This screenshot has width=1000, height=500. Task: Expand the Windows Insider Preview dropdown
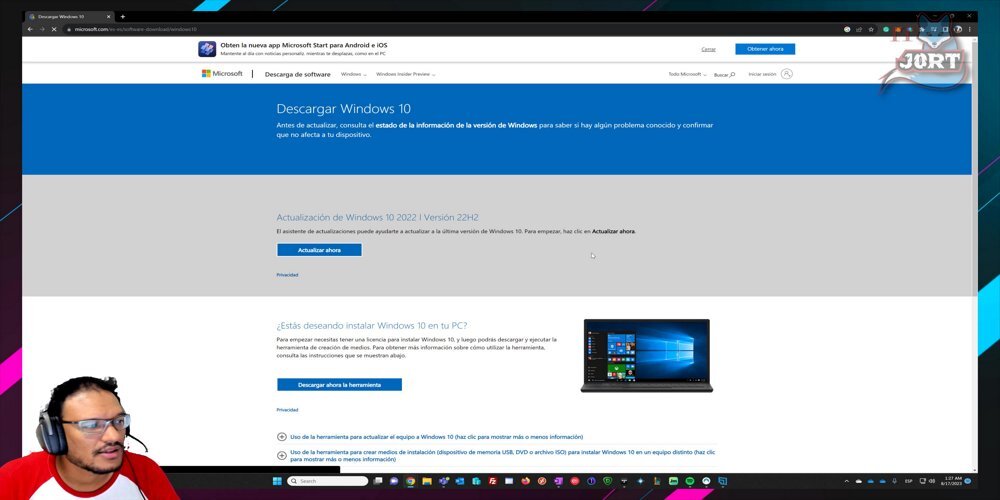pos(406,75)
